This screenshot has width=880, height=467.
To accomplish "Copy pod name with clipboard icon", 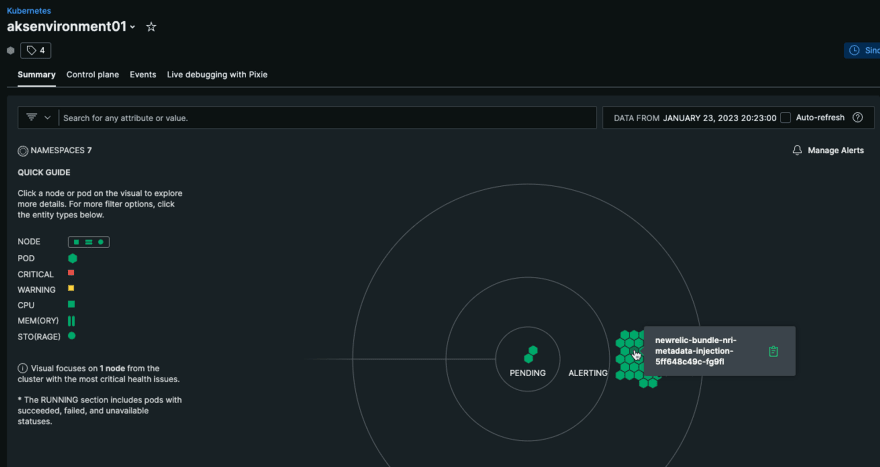I will click(x=773, y=351).
